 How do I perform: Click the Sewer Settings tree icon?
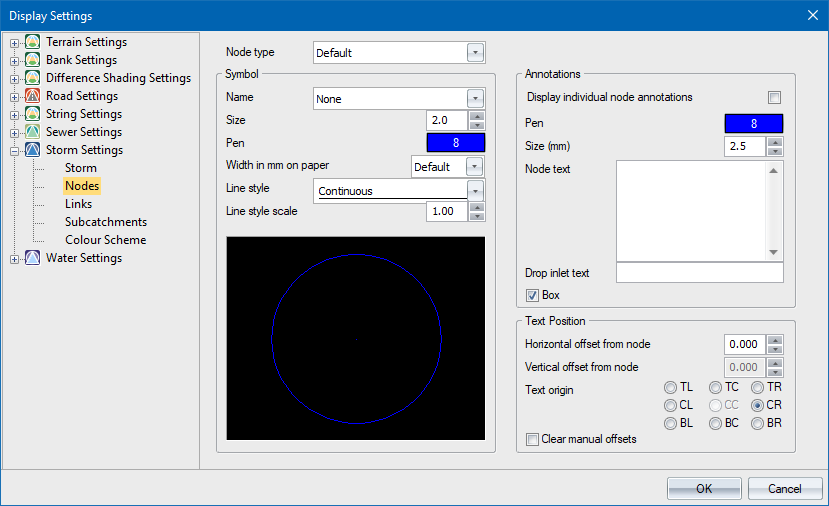[x=33, y=132]
